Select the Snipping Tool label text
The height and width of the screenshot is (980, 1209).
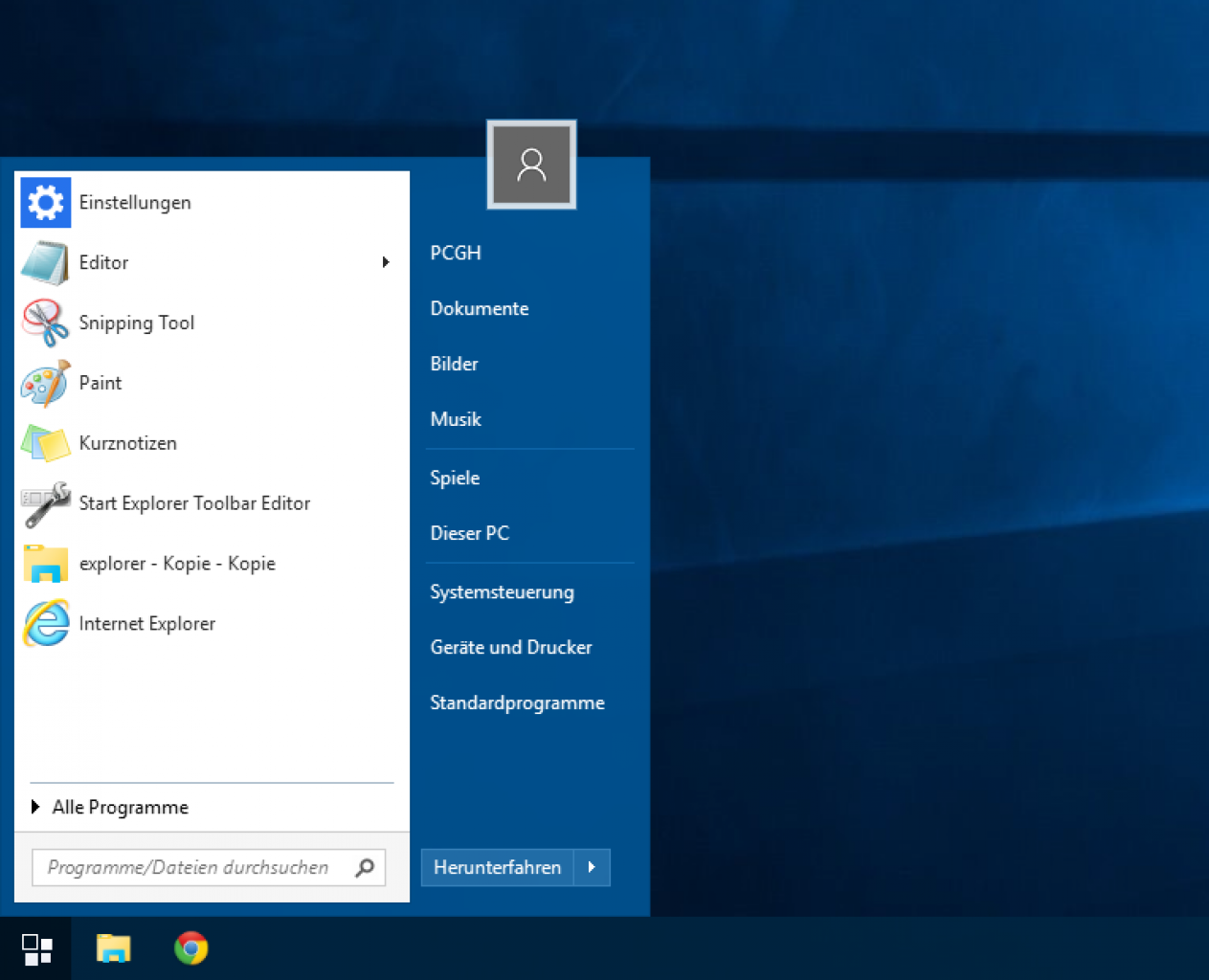(137, 323)
